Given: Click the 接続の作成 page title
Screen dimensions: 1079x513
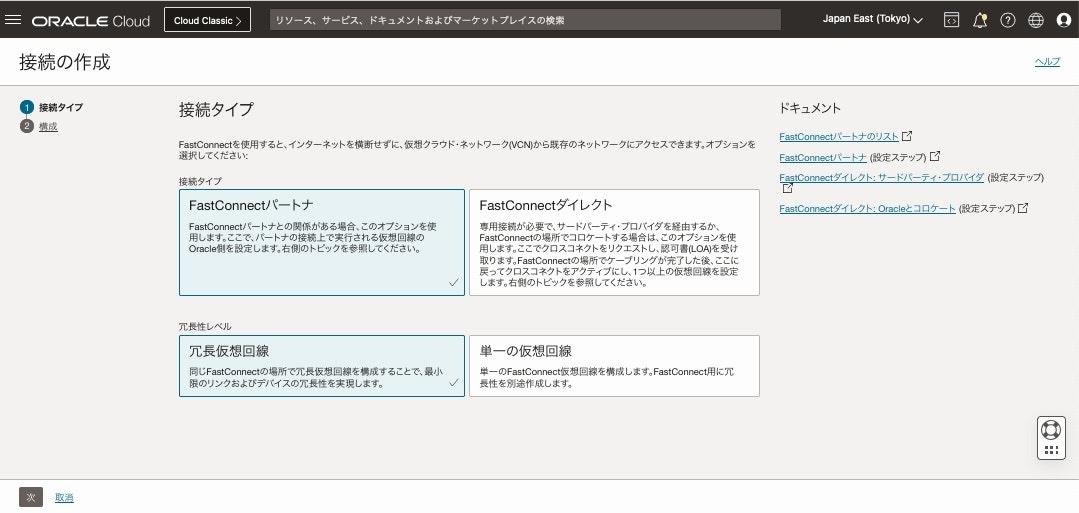Looking at the screenshot, I should click(65, 62).
